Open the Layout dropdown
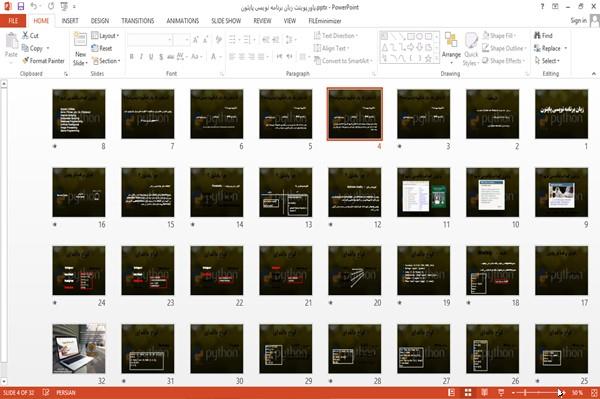The image size is (600, 399). 105,36
